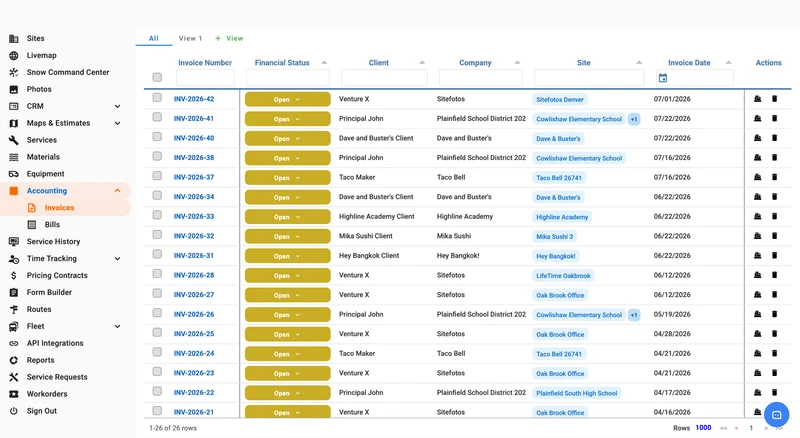Open Snow Command Center snowflake icon
The width and height of the screenshot is (800, 438).
click(14, 72)
